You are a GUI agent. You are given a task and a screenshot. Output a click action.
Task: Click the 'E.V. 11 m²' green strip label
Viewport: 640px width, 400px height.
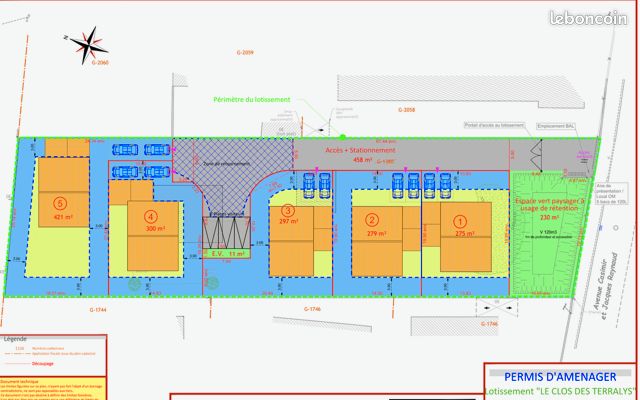[228, 254]
